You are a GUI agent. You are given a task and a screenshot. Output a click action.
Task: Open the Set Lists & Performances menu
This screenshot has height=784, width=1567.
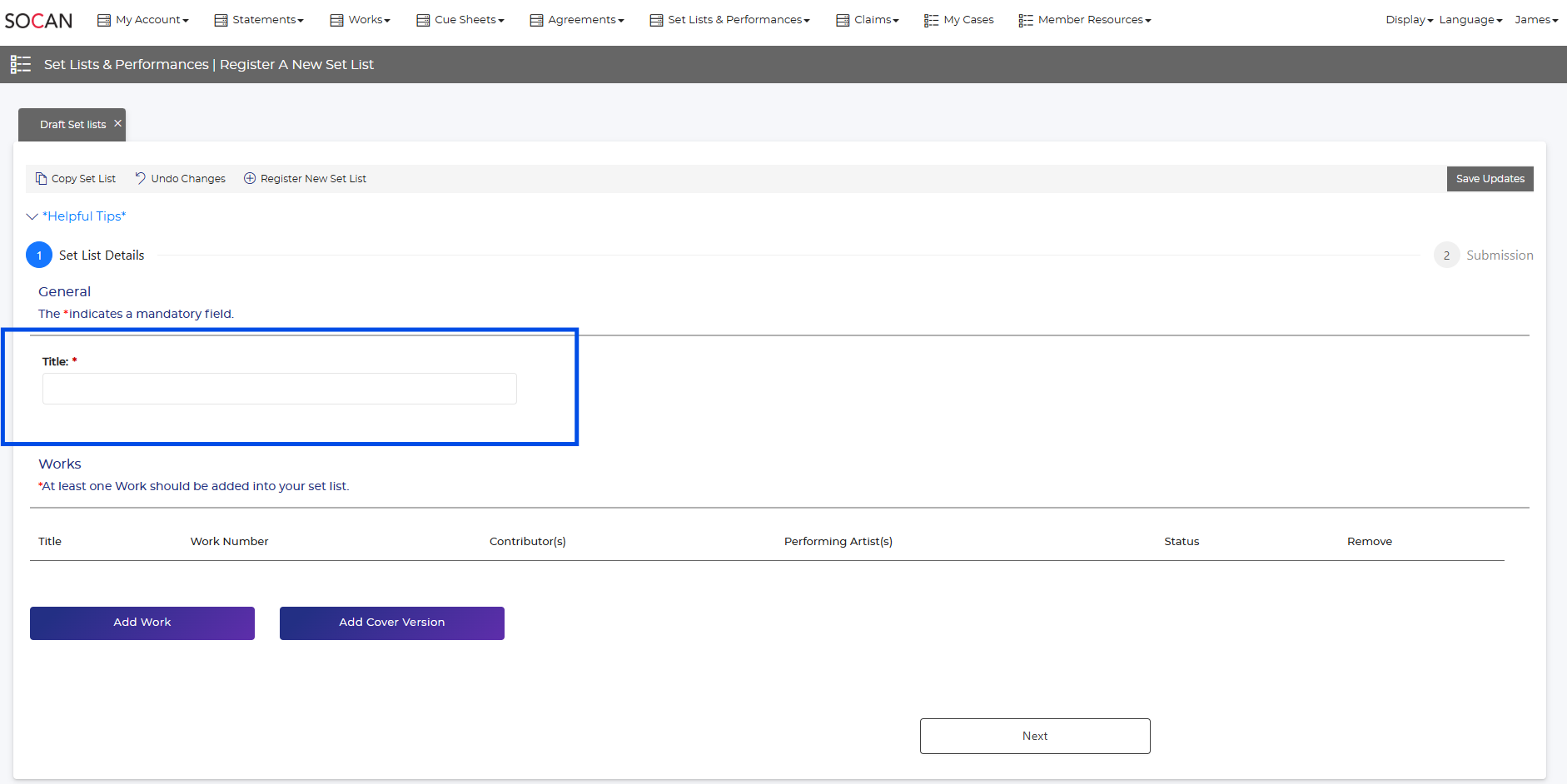pyautogui.click(x=729, y=20)
